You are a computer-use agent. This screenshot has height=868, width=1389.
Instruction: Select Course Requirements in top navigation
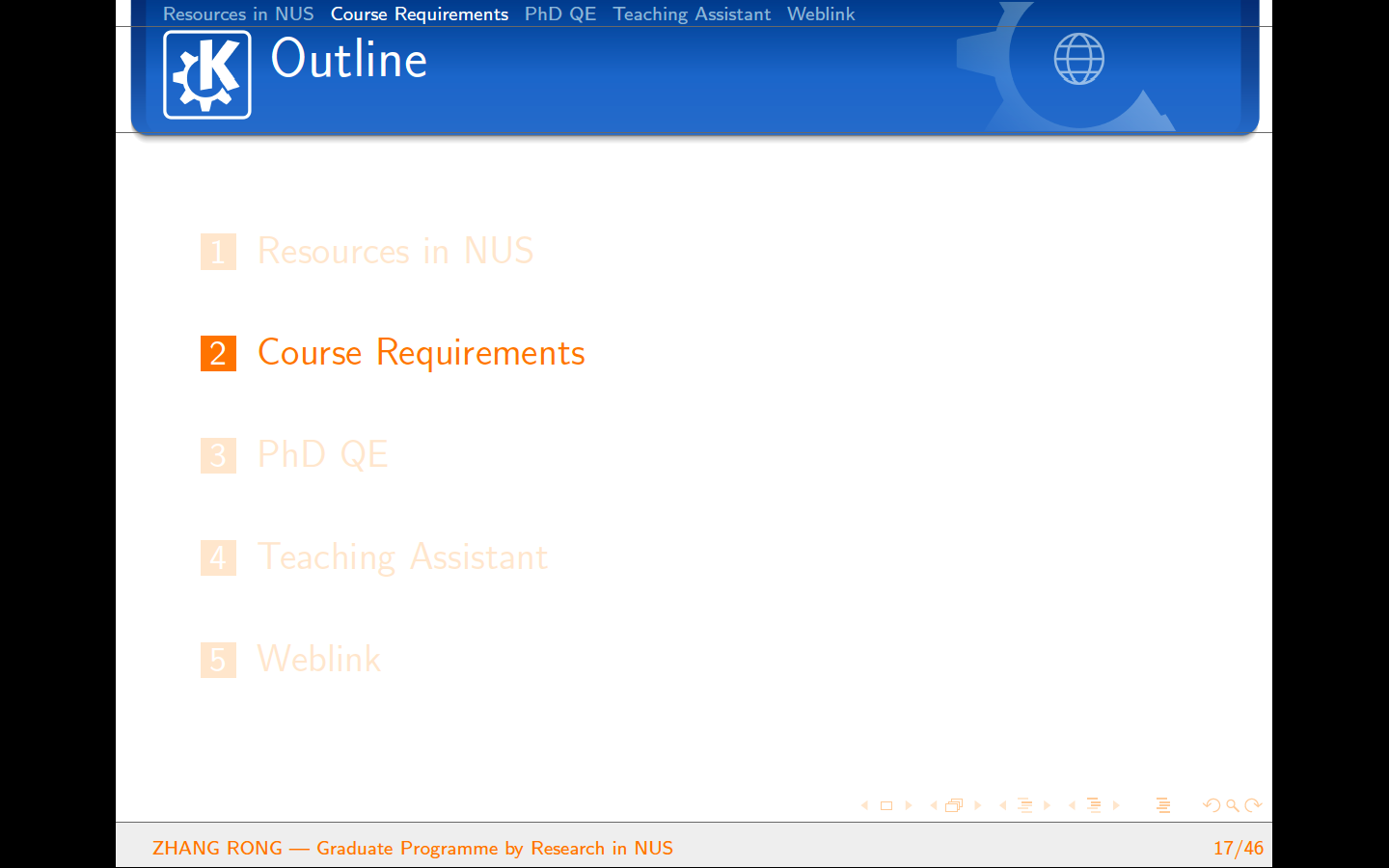coord(419,14)
